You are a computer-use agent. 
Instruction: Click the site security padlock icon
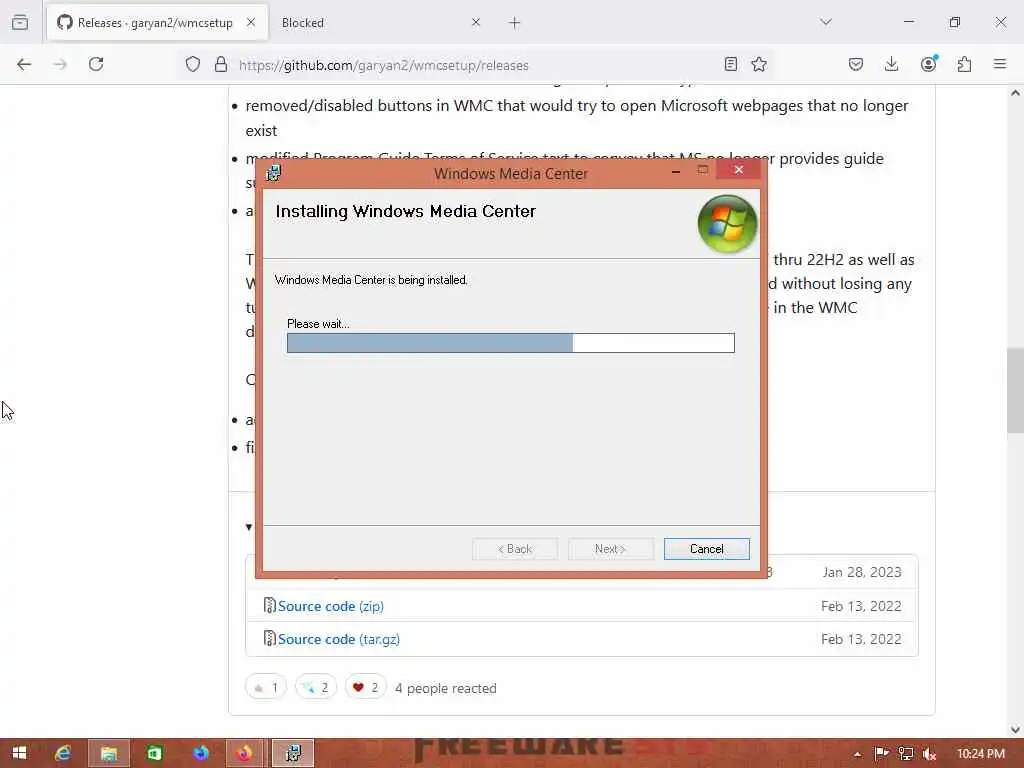tap(221, 64)
